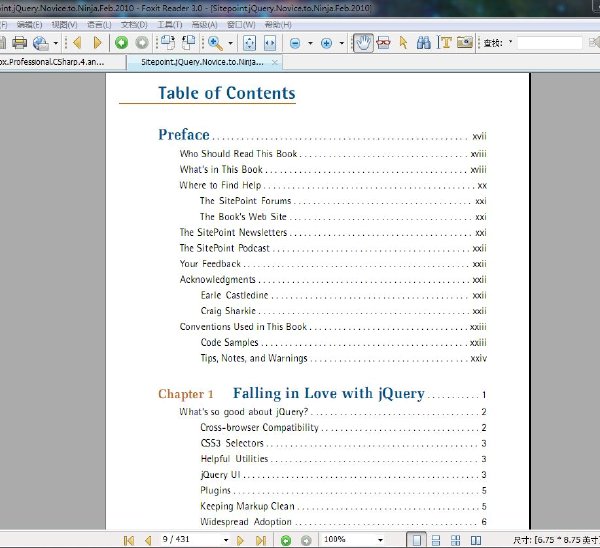Open the Advanced (A) menu
Image resolution: width=600 pixels, height=548 pixels.
[204, 25]
